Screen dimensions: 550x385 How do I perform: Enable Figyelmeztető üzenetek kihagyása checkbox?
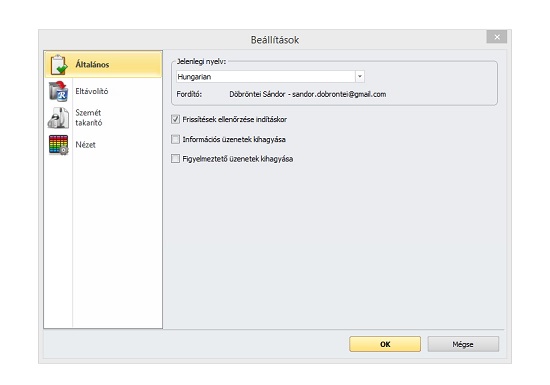(x=175, y=159)
